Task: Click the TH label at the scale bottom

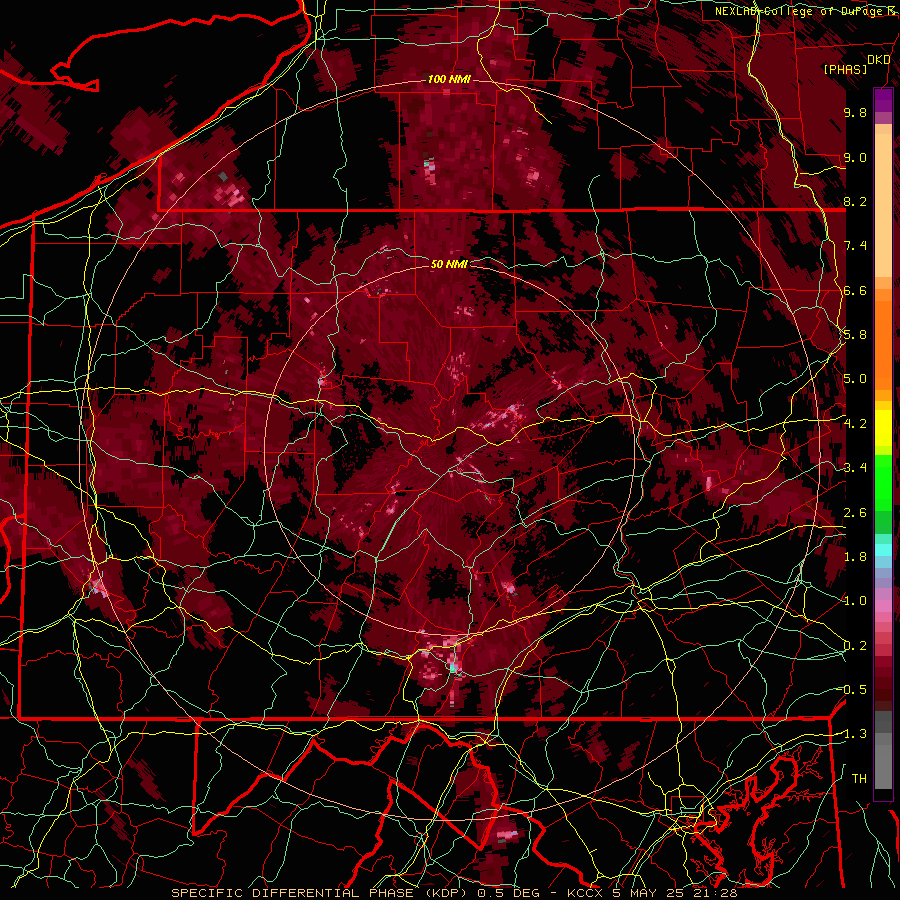Action: point(859,779)
